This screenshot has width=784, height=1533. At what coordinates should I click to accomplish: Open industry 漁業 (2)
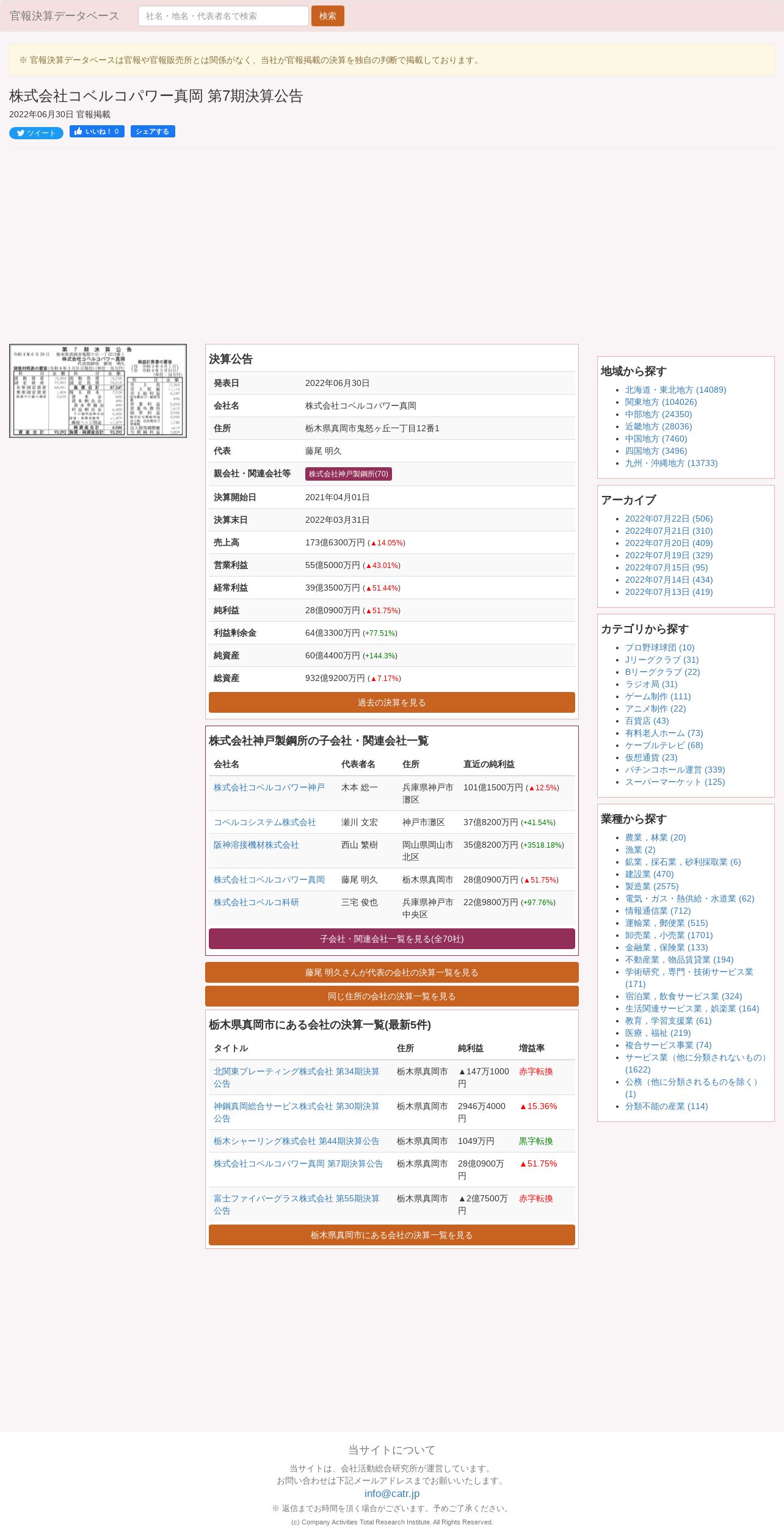pos(640,850)
